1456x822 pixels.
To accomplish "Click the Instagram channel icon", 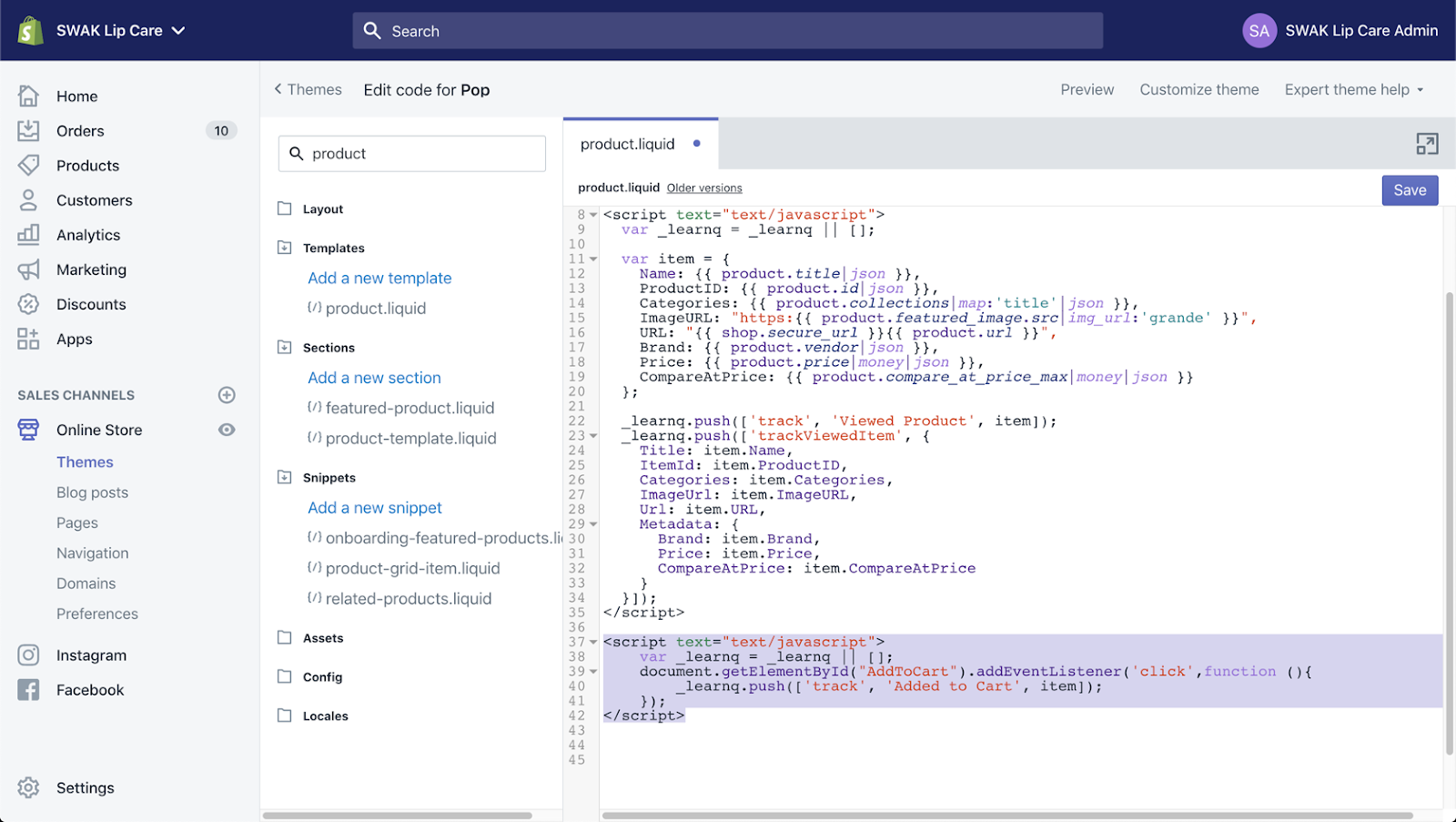I will [x=28, y=655].
